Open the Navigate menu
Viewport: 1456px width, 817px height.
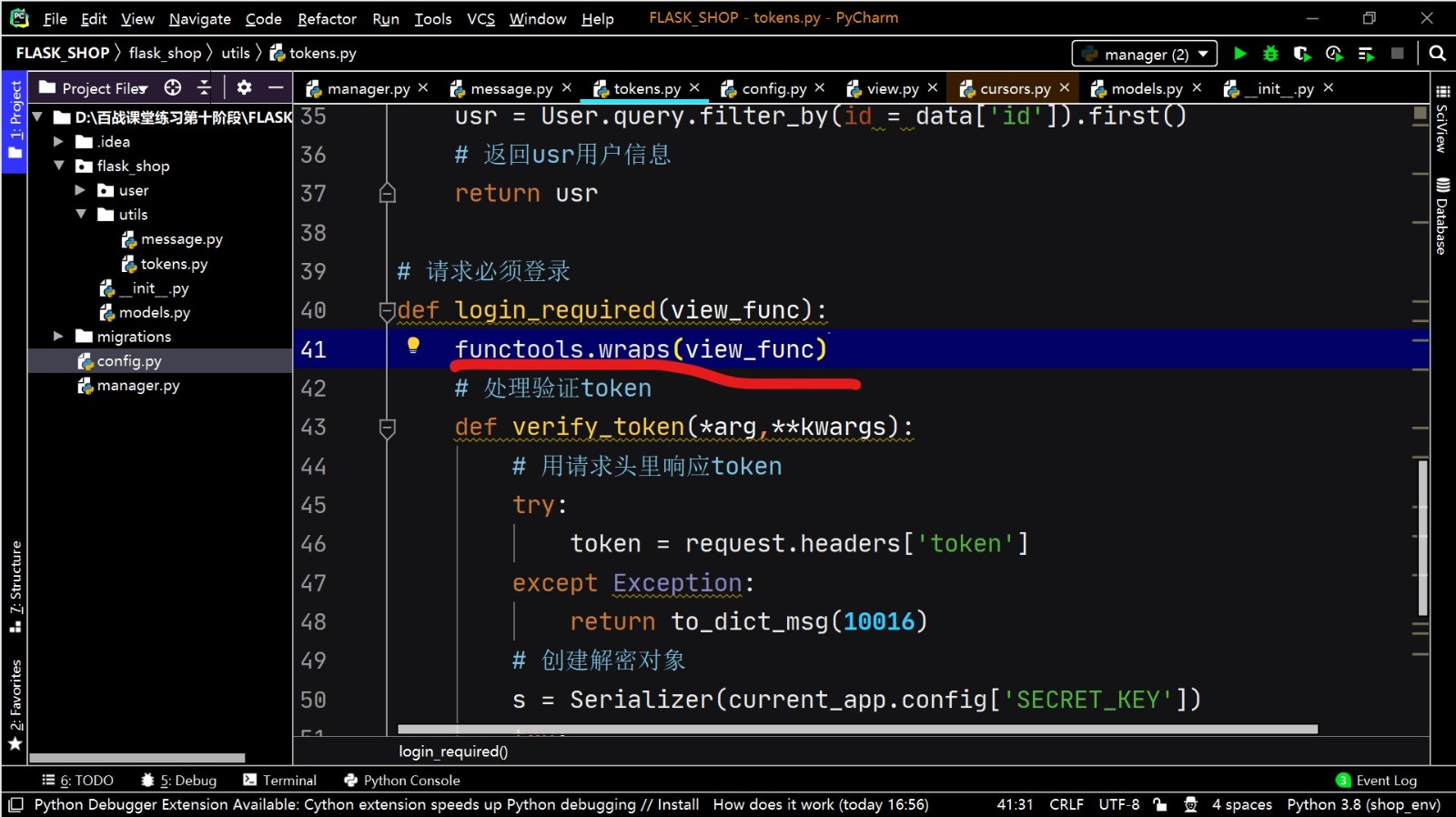(x=199, y=18)
